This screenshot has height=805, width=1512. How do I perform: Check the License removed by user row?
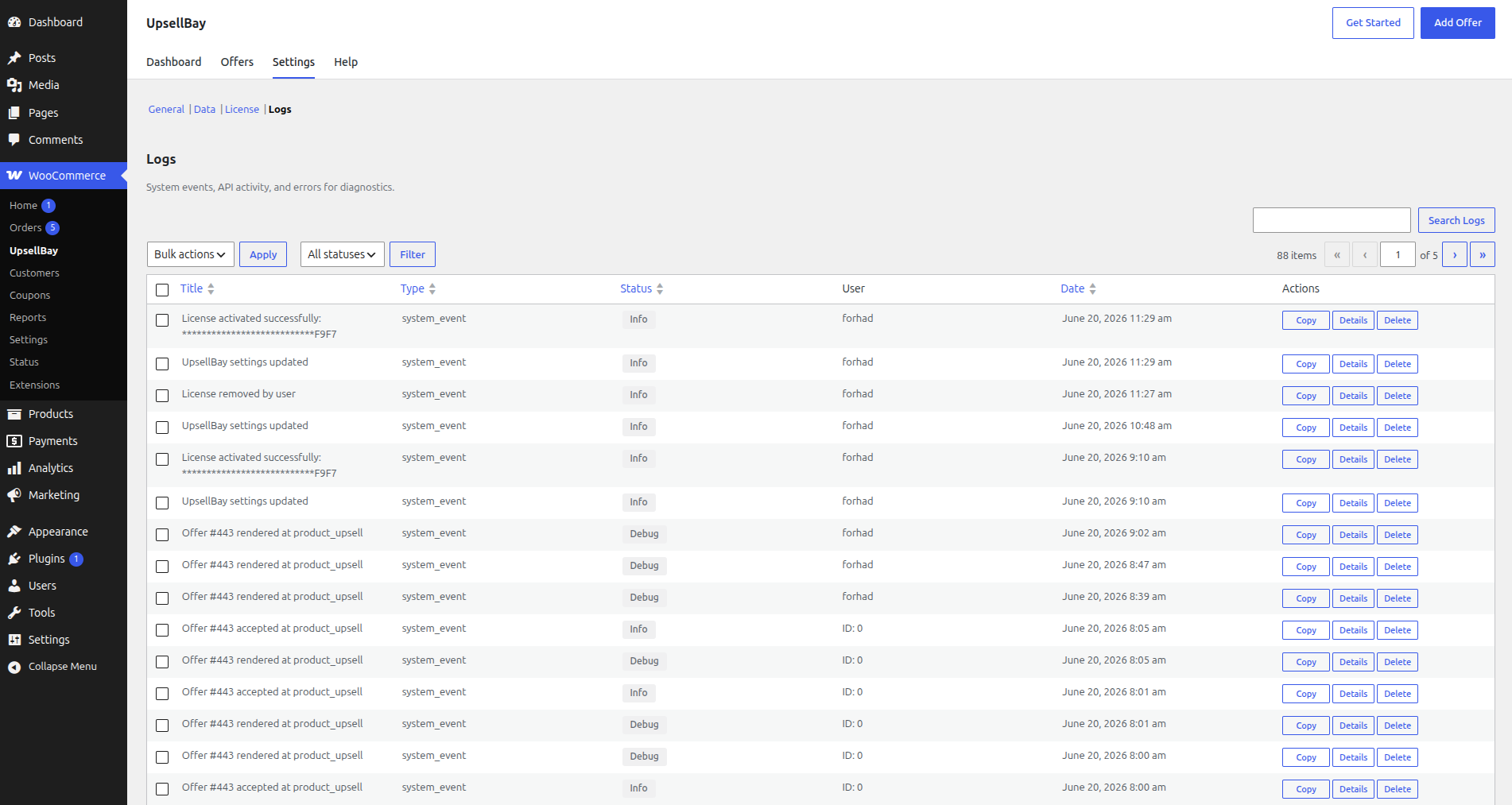[x=162, y=396]
